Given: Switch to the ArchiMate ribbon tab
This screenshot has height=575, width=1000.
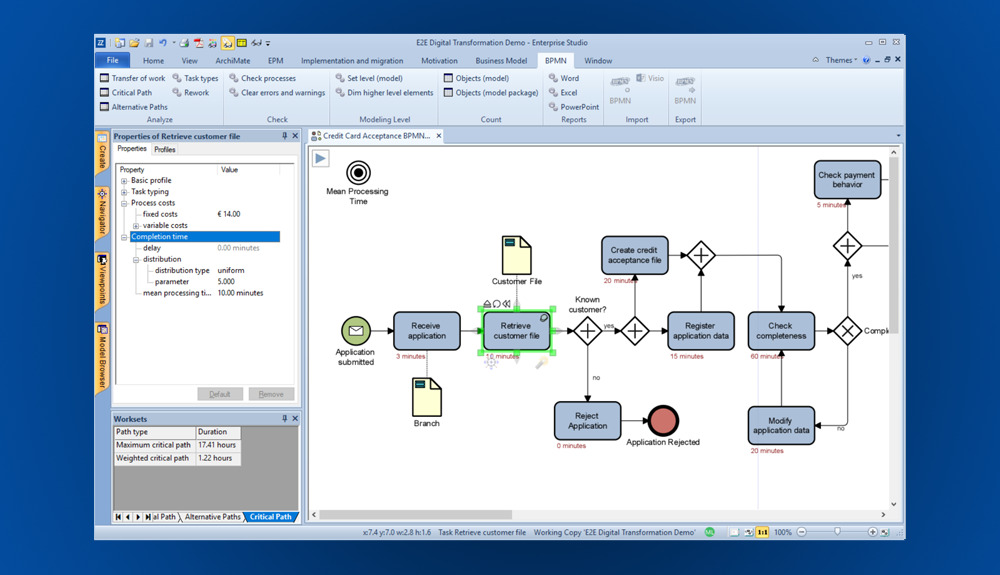Looking at the screenshot, I should click(233, 61).
